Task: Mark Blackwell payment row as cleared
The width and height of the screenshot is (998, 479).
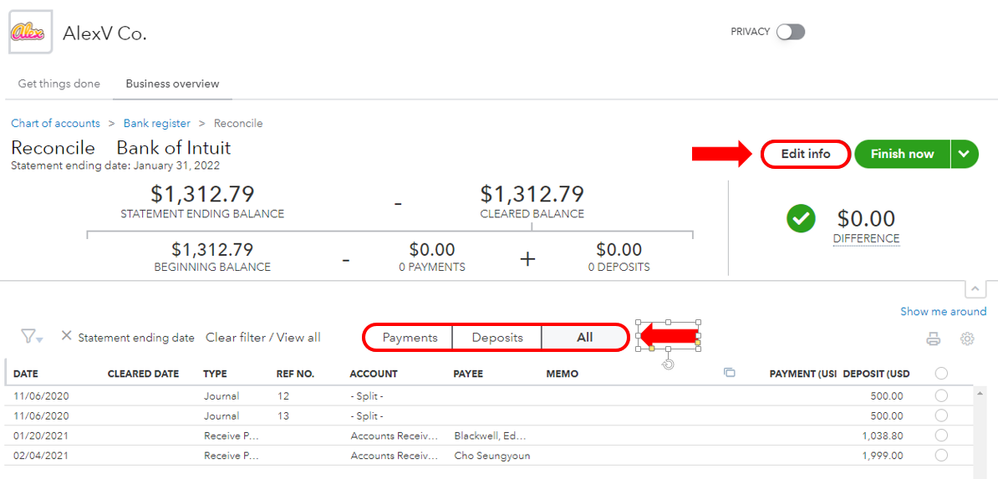Action: point(941,436)
